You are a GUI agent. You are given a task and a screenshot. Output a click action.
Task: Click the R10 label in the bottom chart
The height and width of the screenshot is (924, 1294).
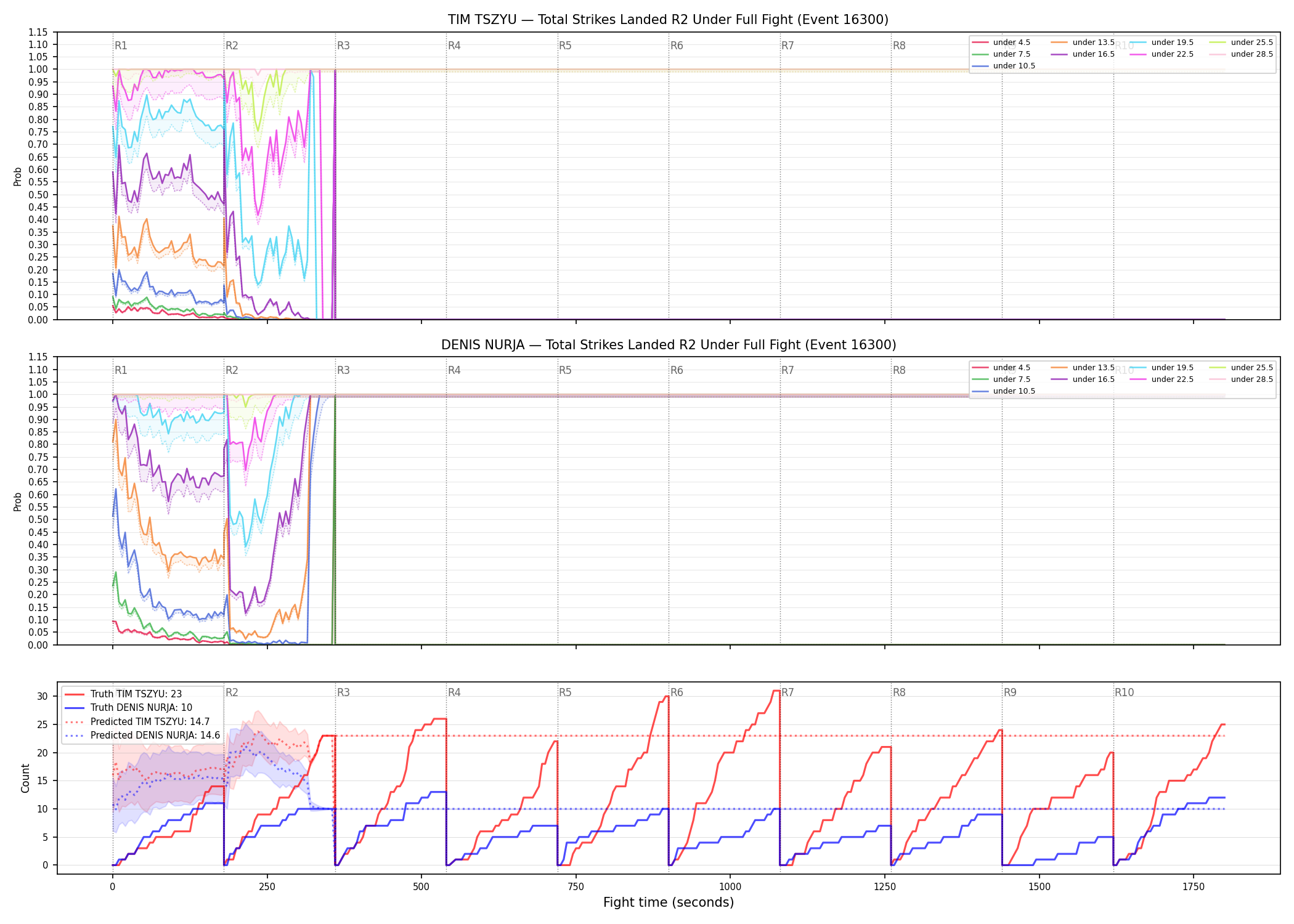1124,692
